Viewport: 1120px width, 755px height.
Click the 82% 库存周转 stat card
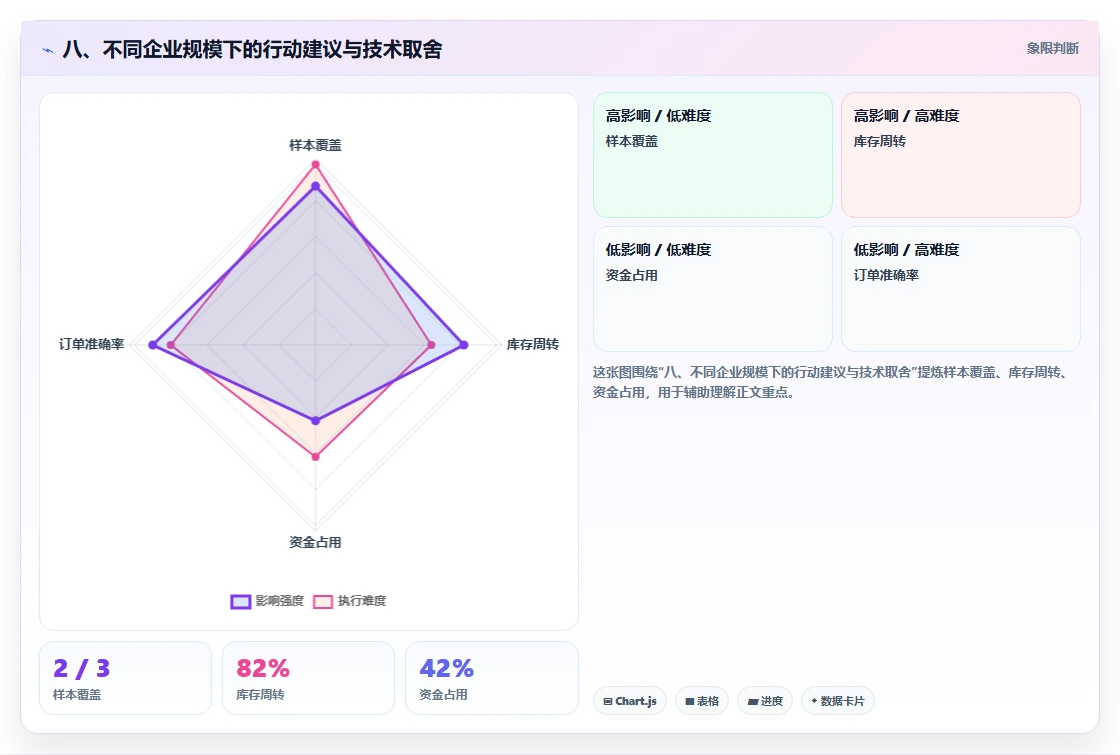click(x=309, y=678)
